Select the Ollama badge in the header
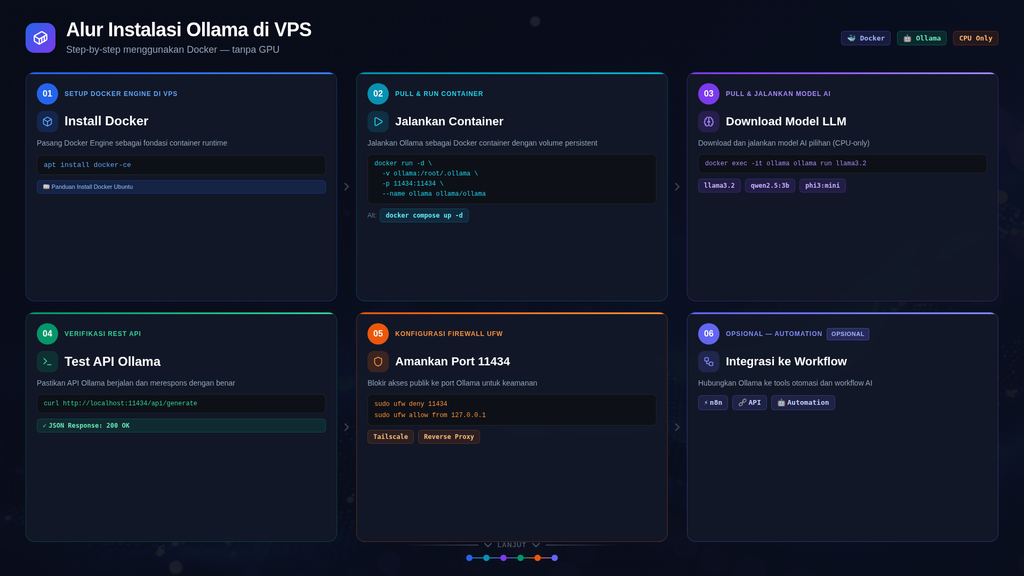The image size is (1024, 576). [921, 38]
